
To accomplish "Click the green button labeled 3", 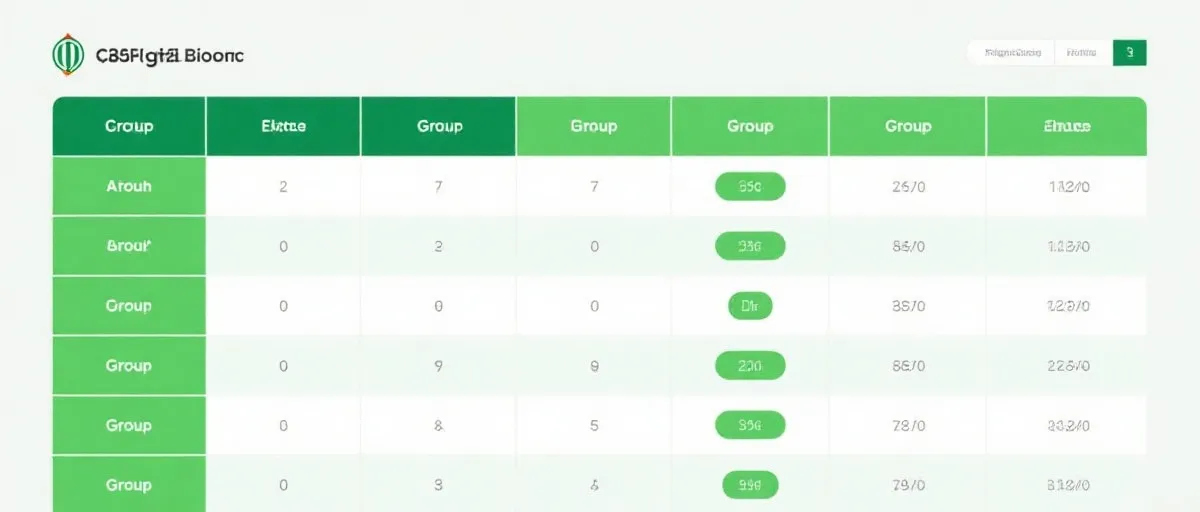I will pyautogui.click(x=1129, y=53).
